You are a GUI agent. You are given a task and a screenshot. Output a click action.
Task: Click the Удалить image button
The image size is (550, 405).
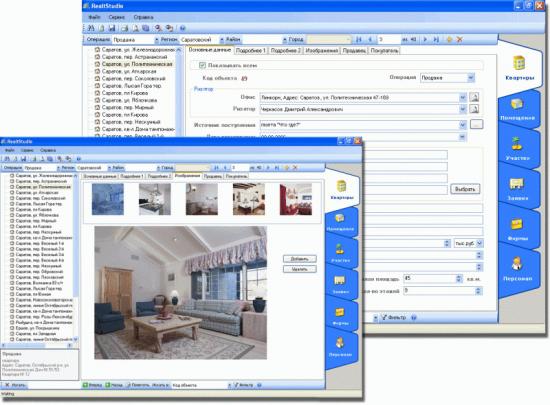300,269
